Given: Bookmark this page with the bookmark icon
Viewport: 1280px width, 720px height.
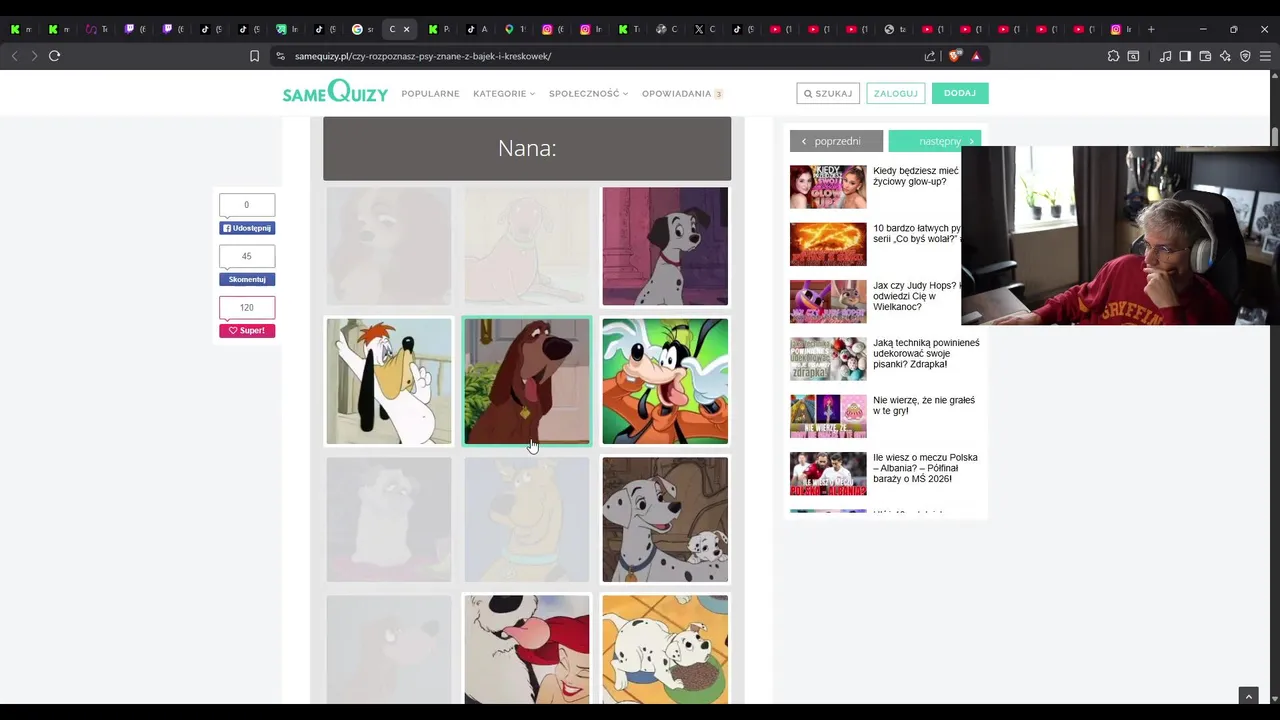Looking at the screenshot, I should tap(254, 56).
